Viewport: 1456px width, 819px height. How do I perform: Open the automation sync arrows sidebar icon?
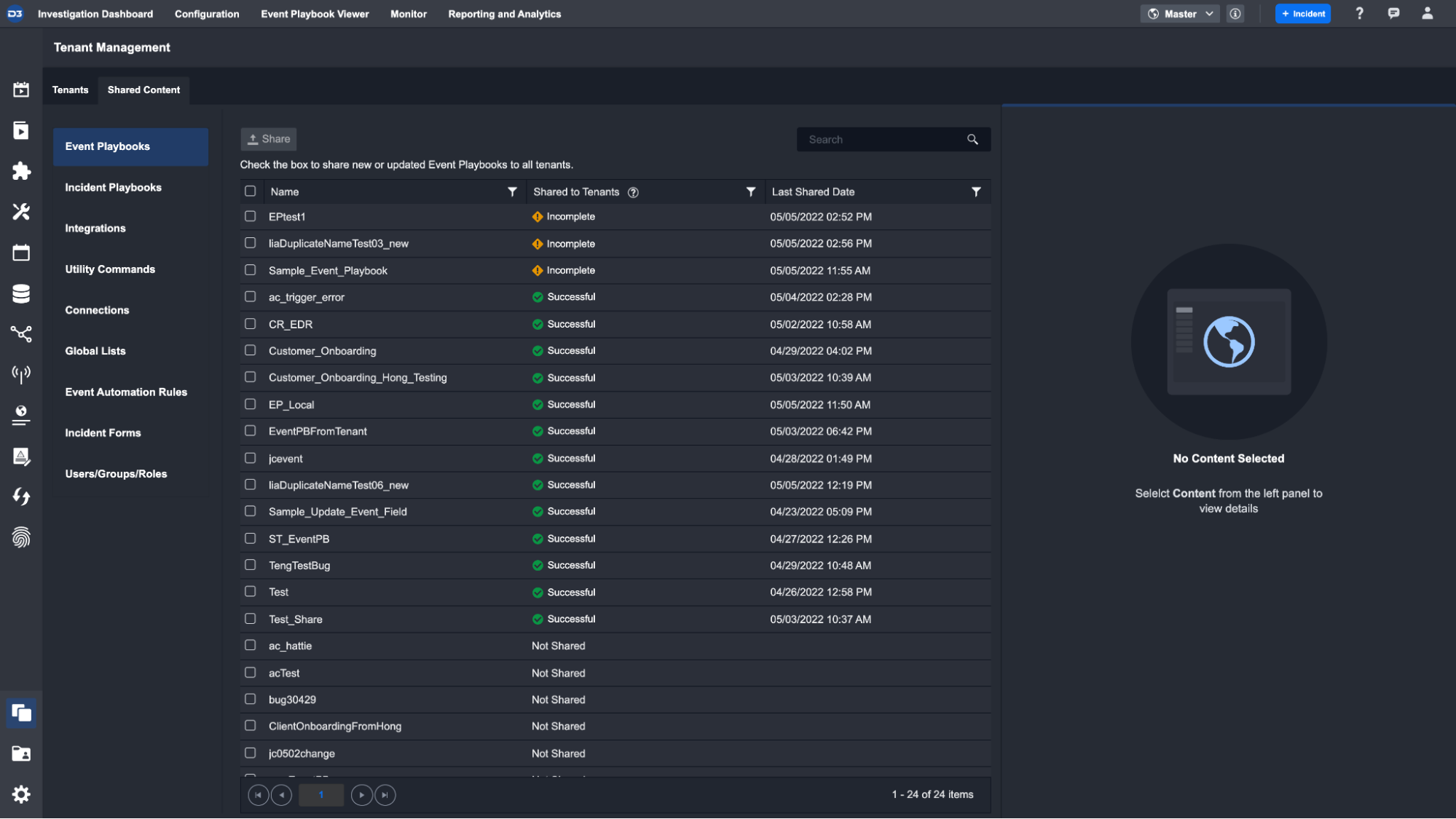(x=21, y=497)
